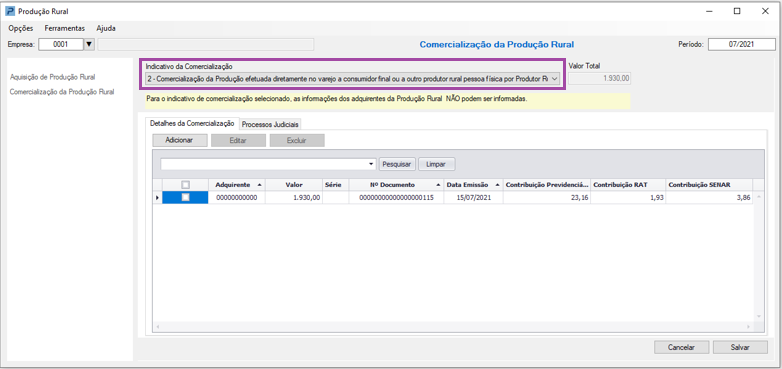Click Contribuição SENAR column header
The image size is (782, 369).
coord(709,184)
